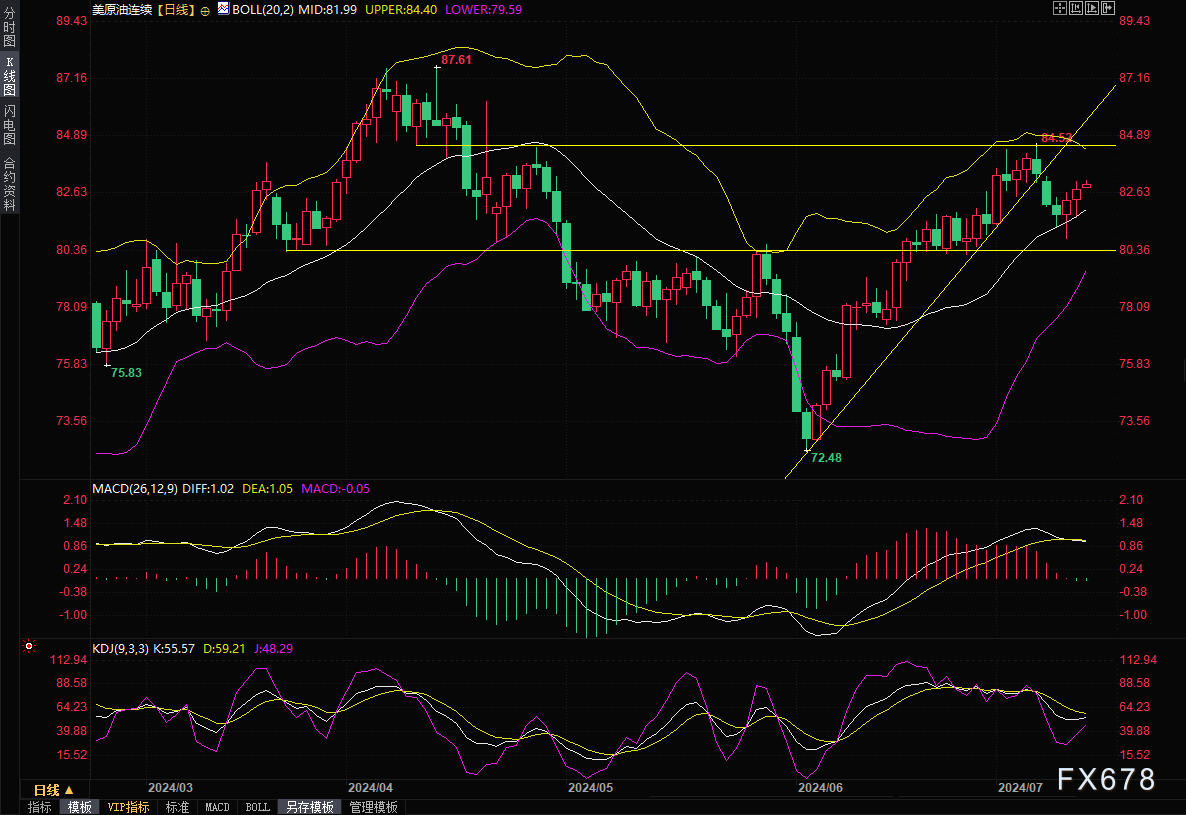Open the VIP指标 tab
The image size is (1186, 815).
tap(128, 807)
